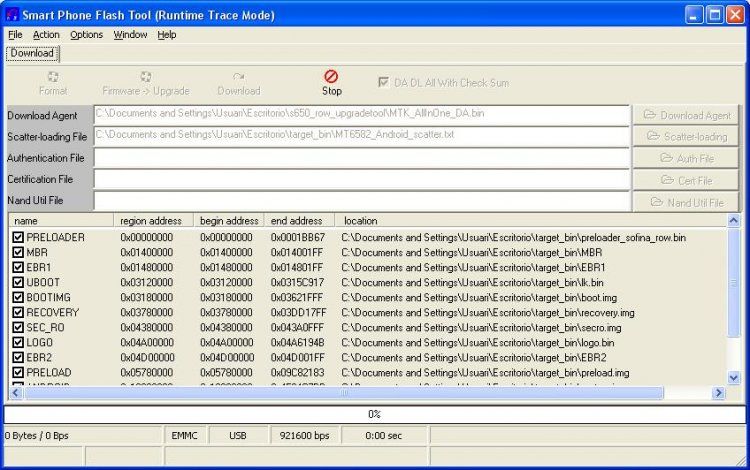Click the Download arrow toolbar icon
The image size is (750, 470).
[x=239, y=77]
